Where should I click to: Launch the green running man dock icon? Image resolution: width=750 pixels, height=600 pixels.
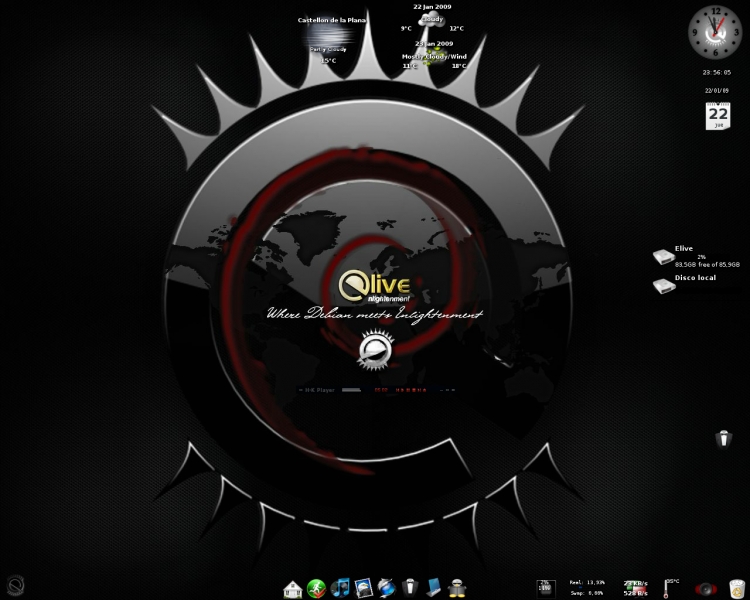316,588
